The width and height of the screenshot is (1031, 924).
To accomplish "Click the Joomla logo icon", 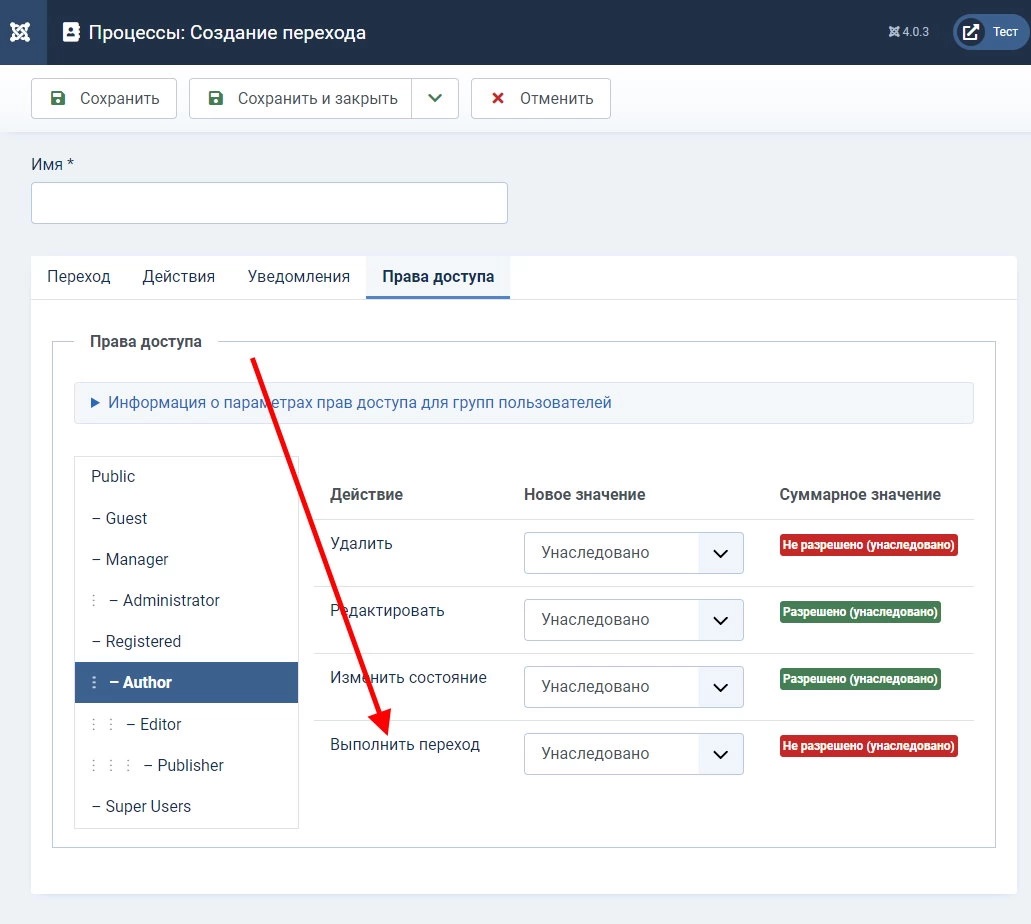I will point(20,32).
